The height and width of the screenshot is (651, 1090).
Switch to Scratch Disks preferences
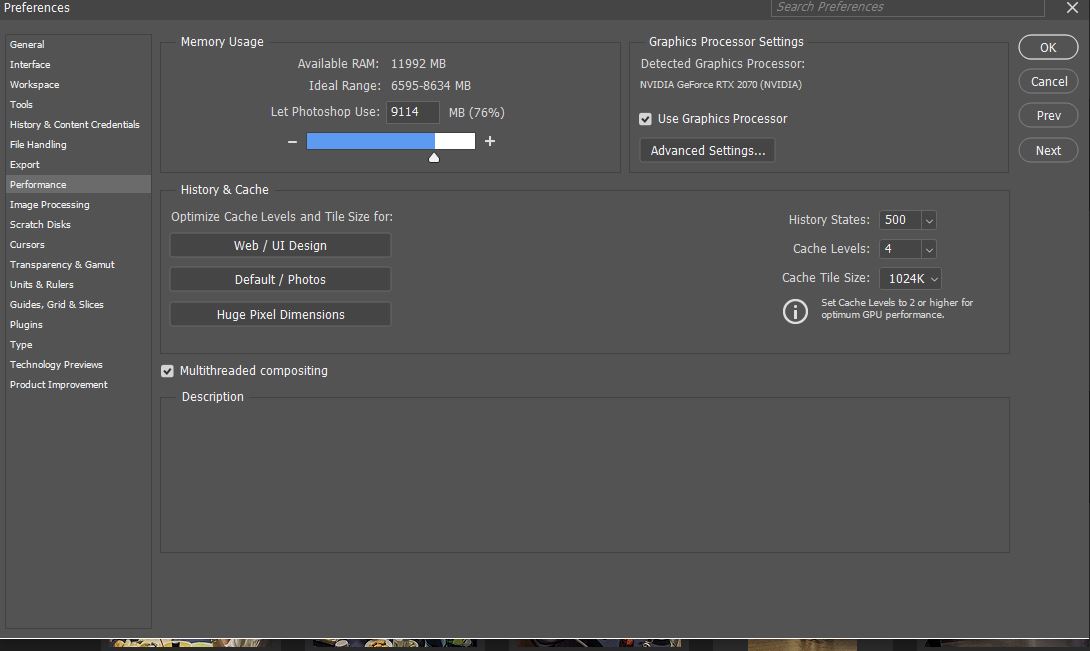40,224
